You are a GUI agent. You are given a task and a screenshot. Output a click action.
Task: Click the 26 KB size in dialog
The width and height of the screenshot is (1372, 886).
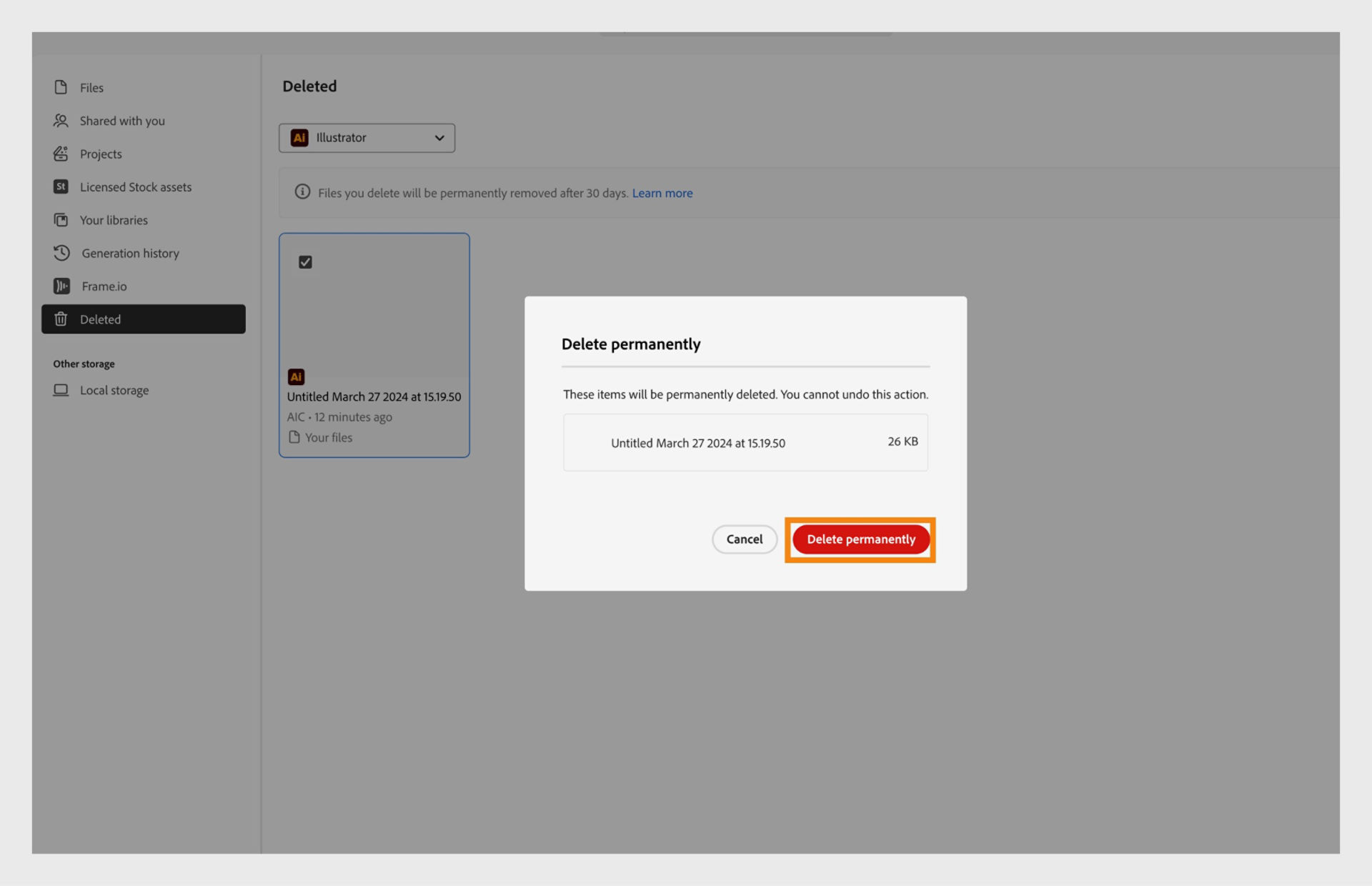pyautogui.click(x=903, y=442)
